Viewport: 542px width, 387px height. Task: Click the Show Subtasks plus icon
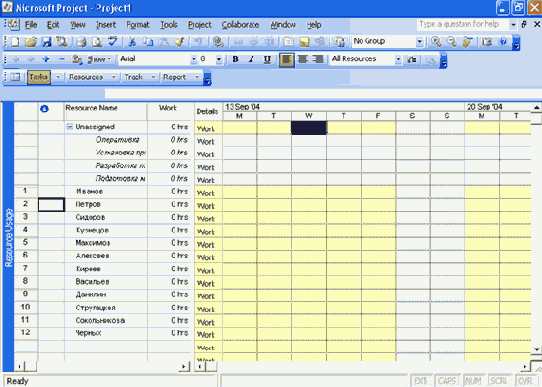click(46, 59)
